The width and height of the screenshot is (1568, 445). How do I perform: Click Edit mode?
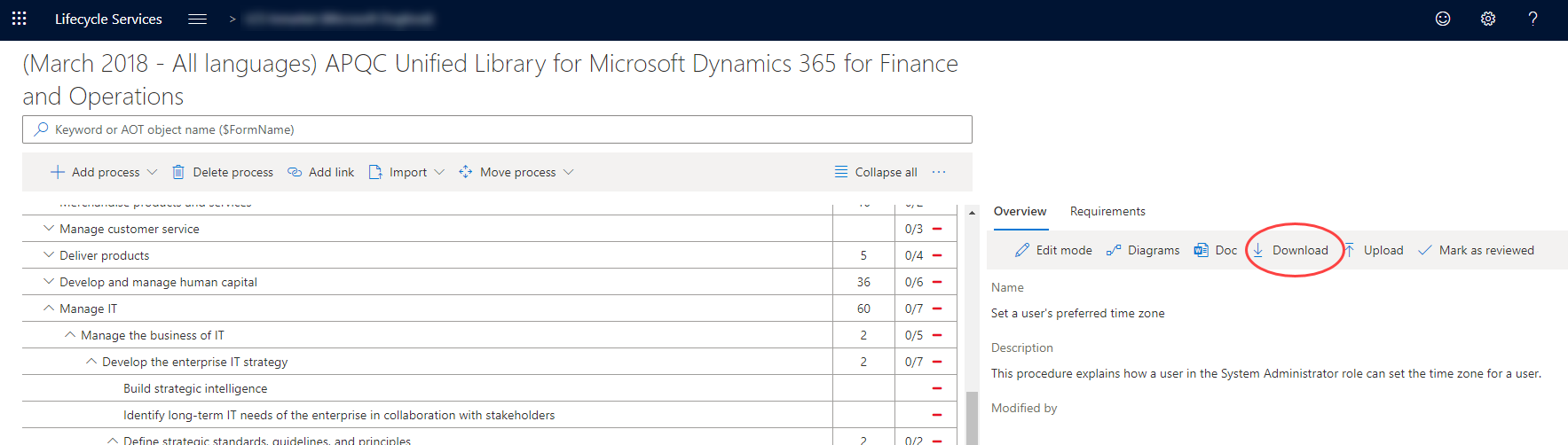click(x=1053, y=250)
